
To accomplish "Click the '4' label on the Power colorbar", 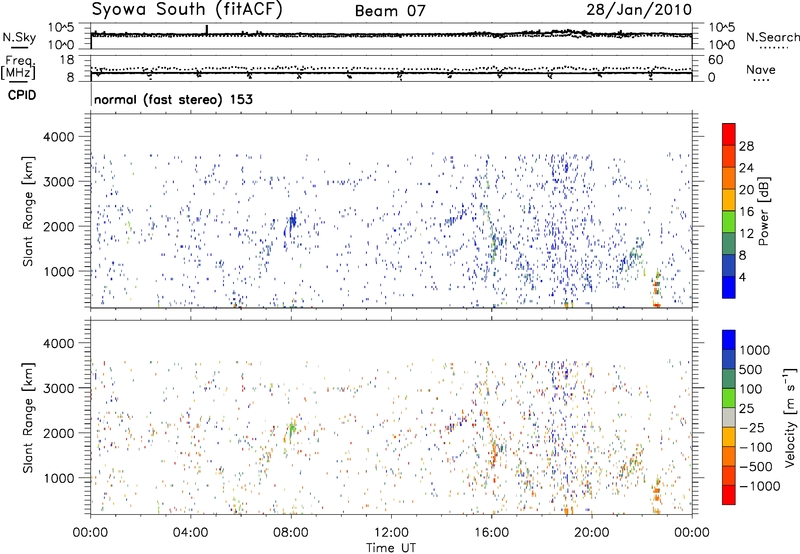I will coord(742,277).
